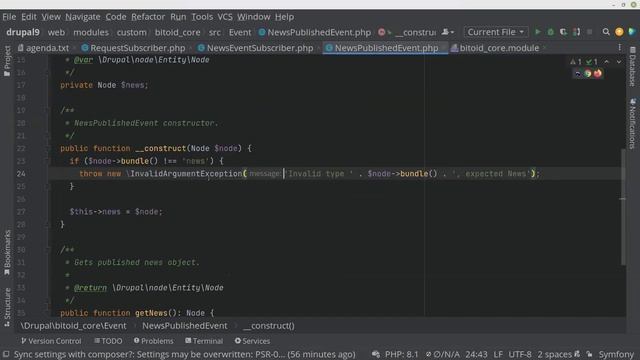Open the Notifications tool window
Screen dimensions: 640x360
pyautogui.click(x=633, y=124)
